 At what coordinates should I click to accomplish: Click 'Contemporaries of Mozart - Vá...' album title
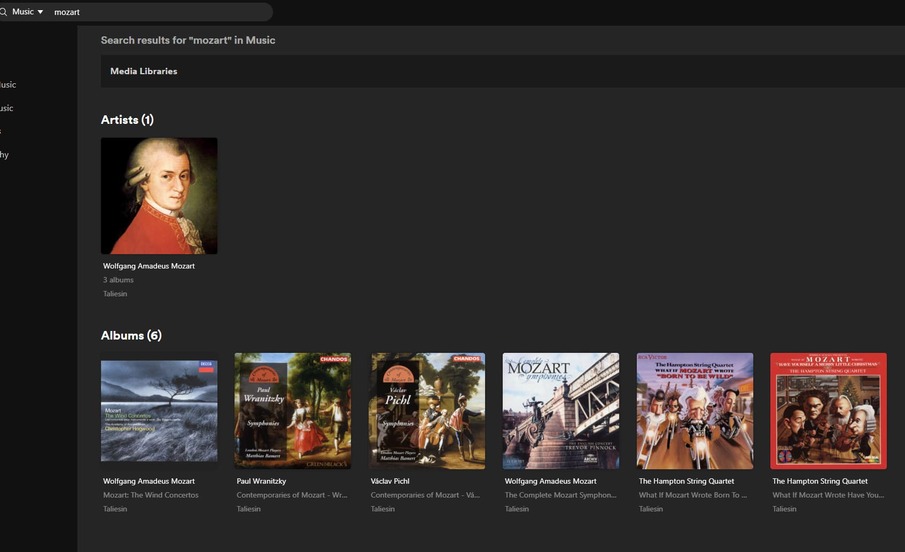click(425, 495)
